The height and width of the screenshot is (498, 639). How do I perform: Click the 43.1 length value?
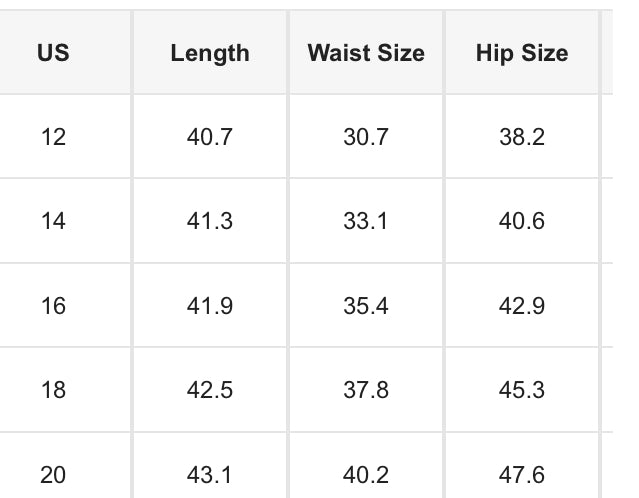pos(210,473)
